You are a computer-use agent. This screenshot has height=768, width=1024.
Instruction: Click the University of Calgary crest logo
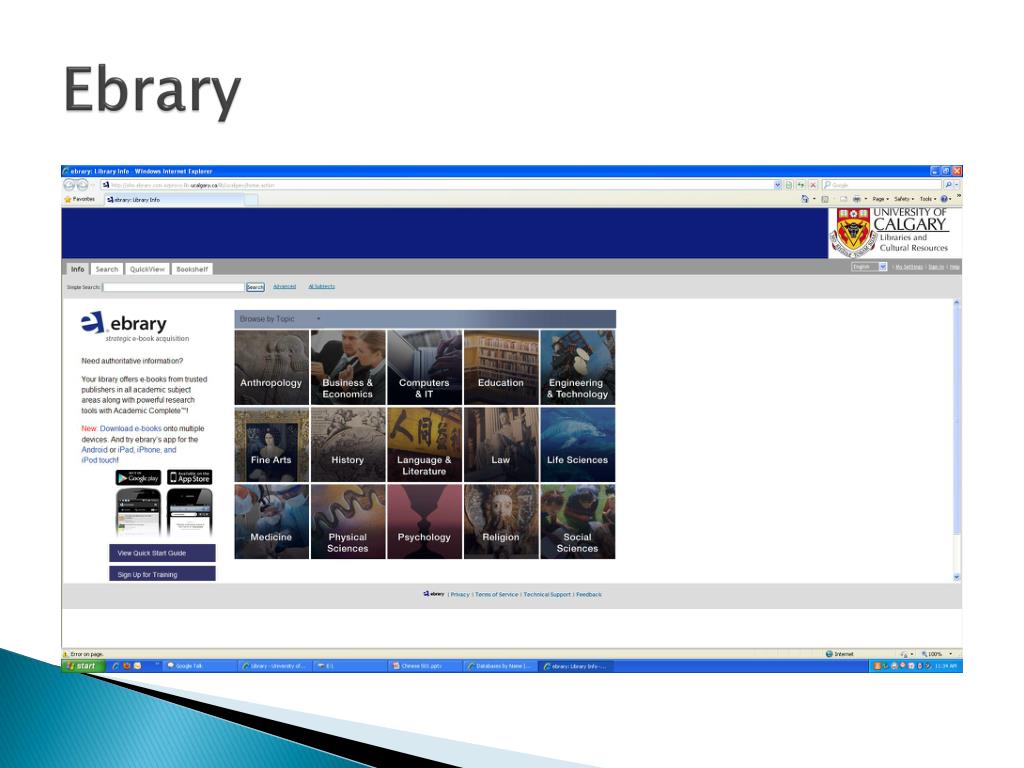tap(853, 232)
